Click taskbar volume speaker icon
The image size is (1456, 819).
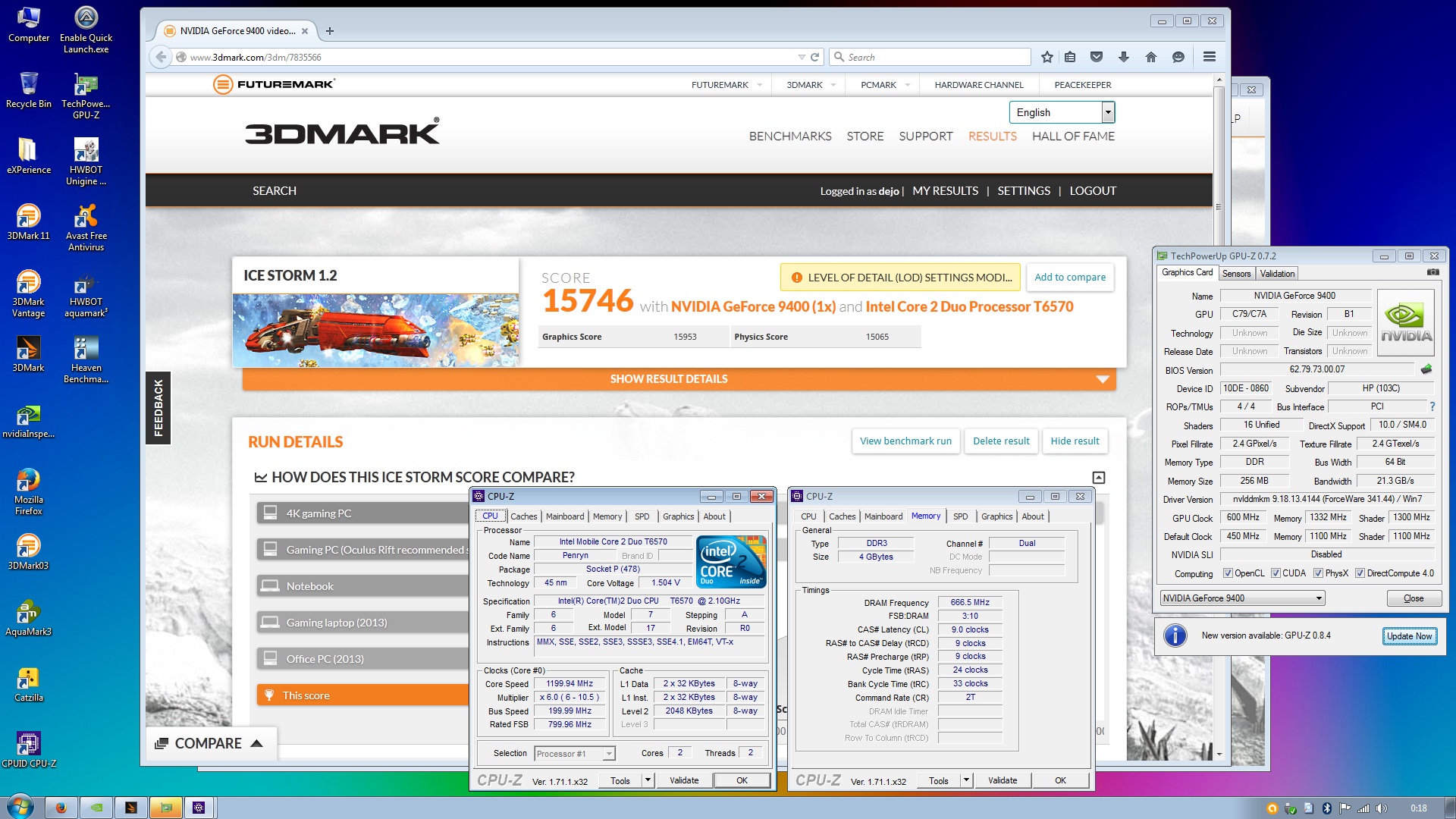1382,808
